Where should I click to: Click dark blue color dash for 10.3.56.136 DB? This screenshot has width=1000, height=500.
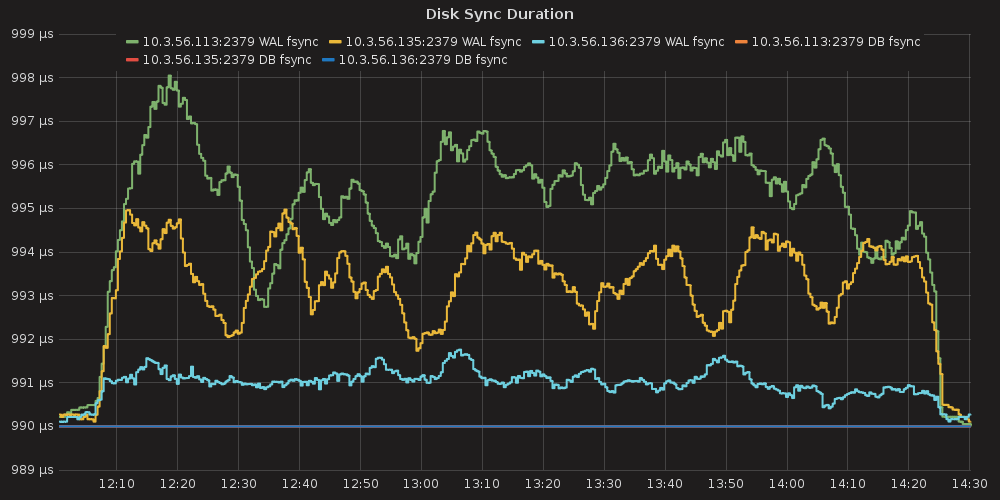tap(328, 60)
